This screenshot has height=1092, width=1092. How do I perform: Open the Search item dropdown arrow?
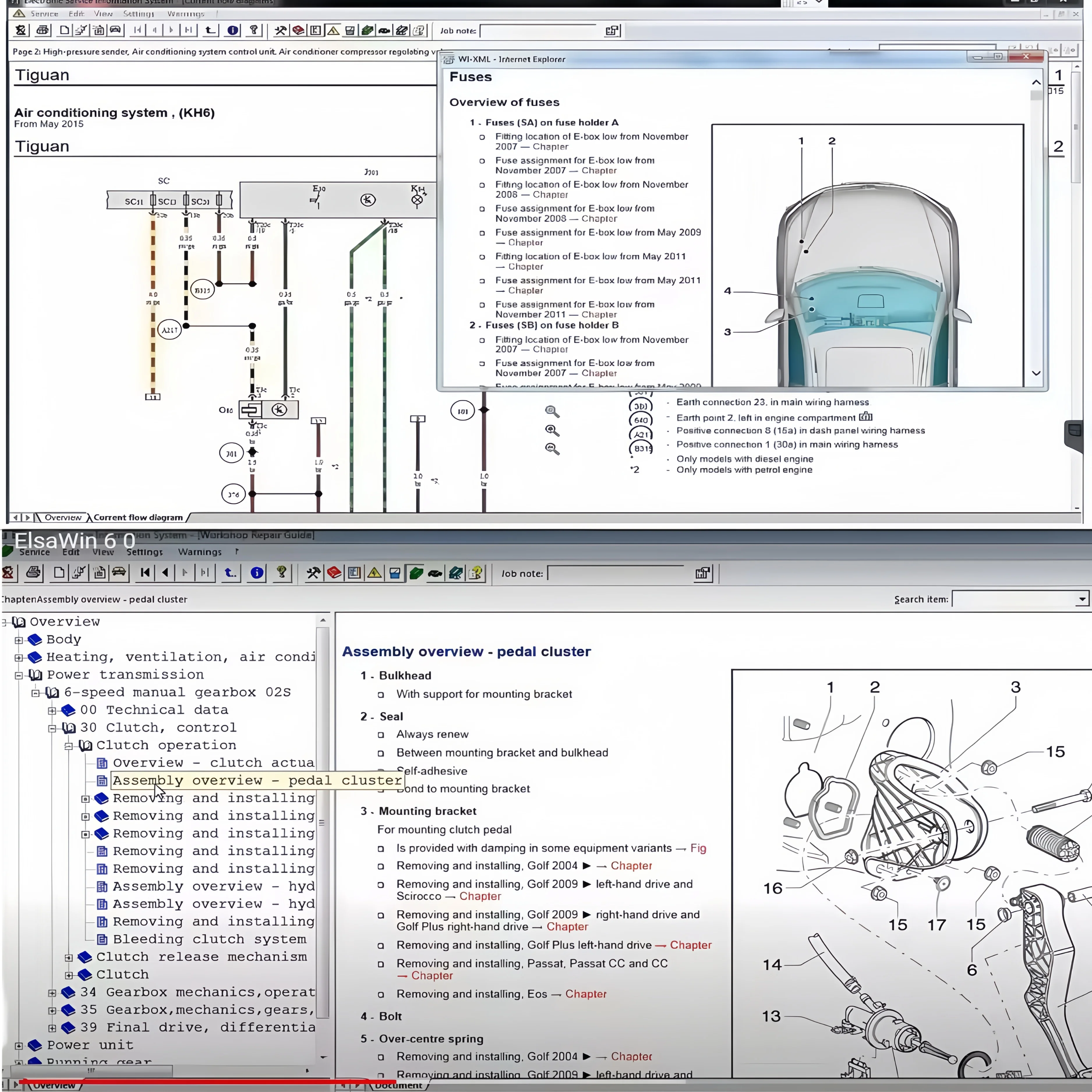(x=1082, y=599)
